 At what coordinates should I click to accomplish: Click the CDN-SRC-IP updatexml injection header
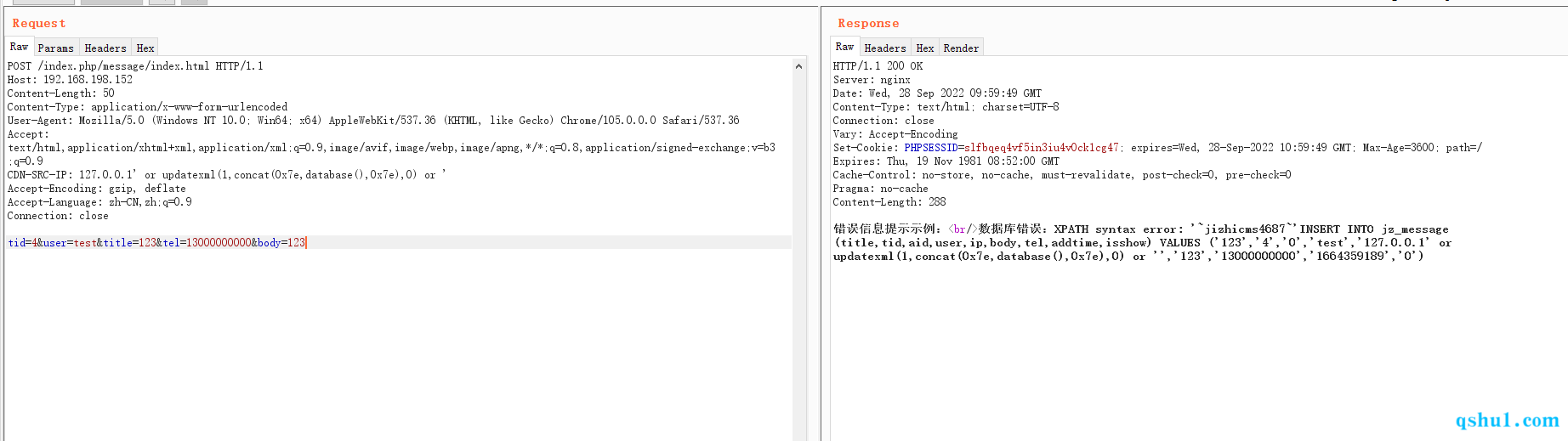click(227, 175)
